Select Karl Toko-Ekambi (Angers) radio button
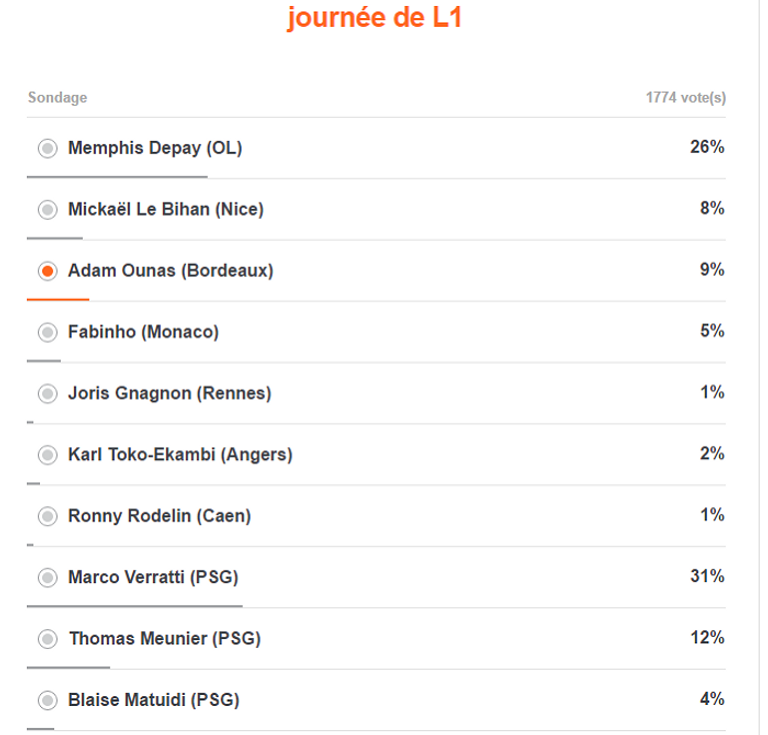The width and height of the screenshot is (768, 735). (47, 455)
